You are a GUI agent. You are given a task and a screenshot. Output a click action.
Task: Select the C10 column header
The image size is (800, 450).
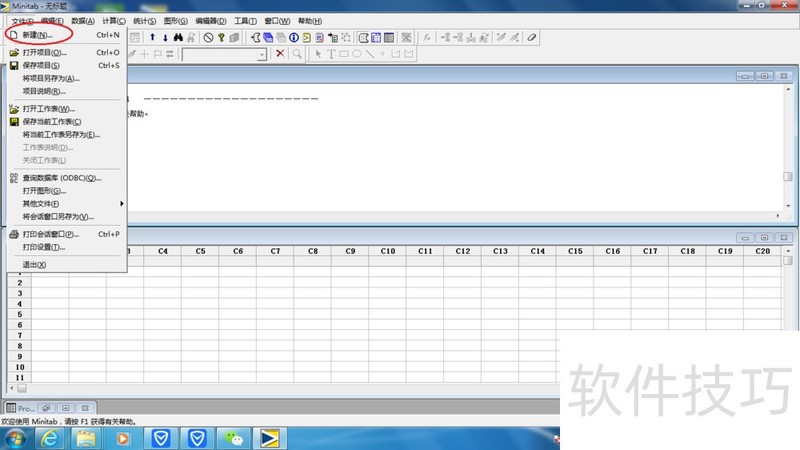tap(388, 251)
